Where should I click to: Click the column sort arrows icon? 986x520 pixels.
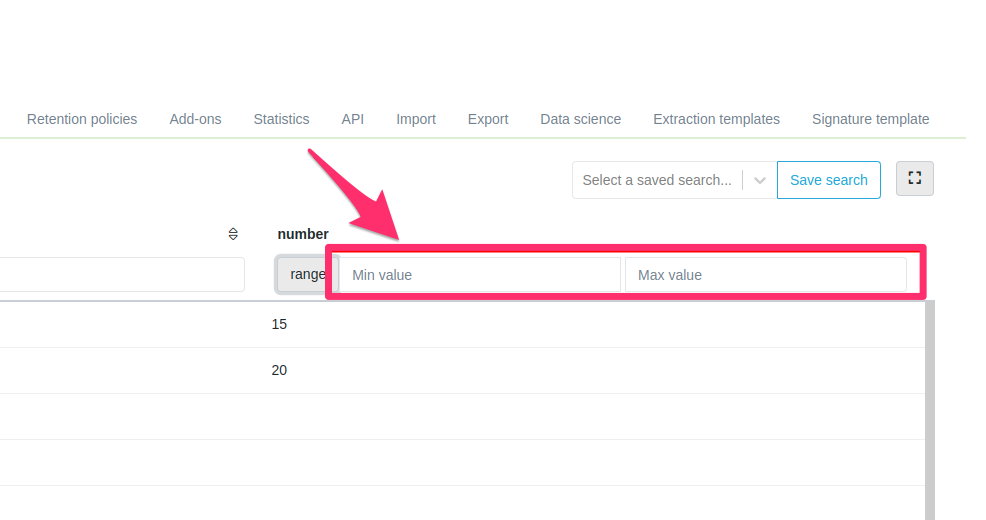click(233, 234)
